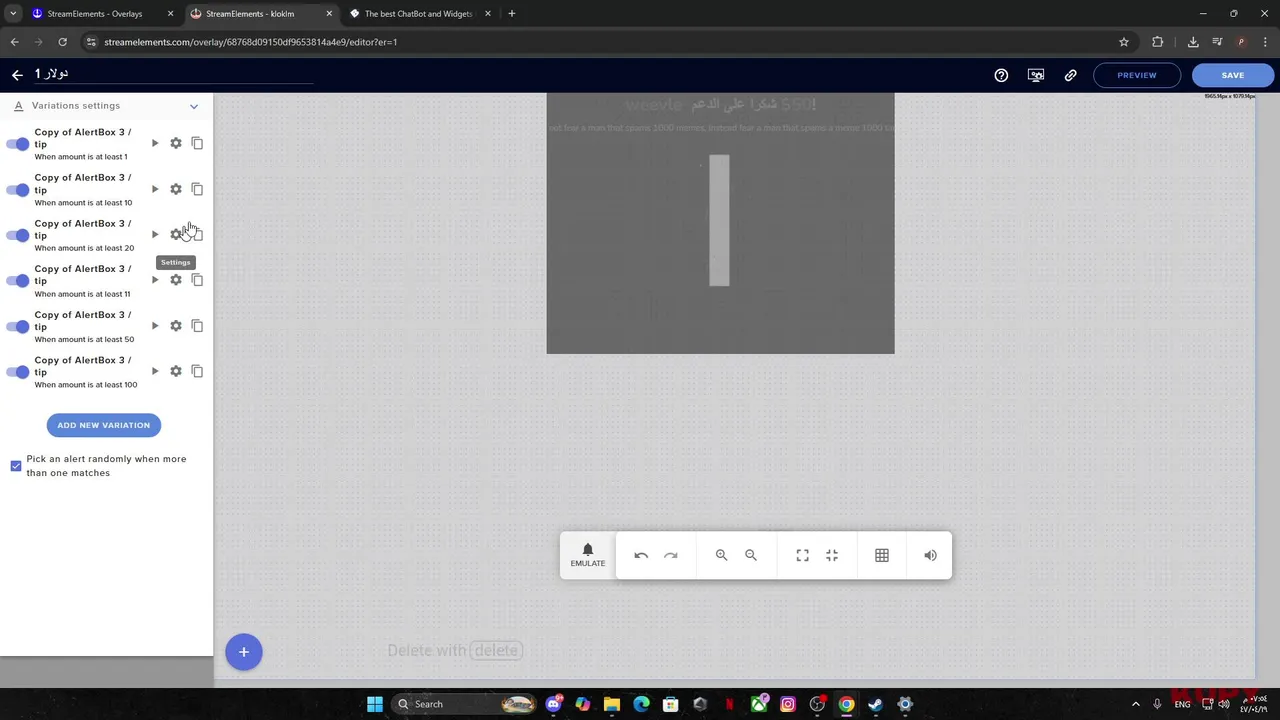Play the 'at least 11' variation arrow
The image size is (1280, 720).
tap(155, 280)
